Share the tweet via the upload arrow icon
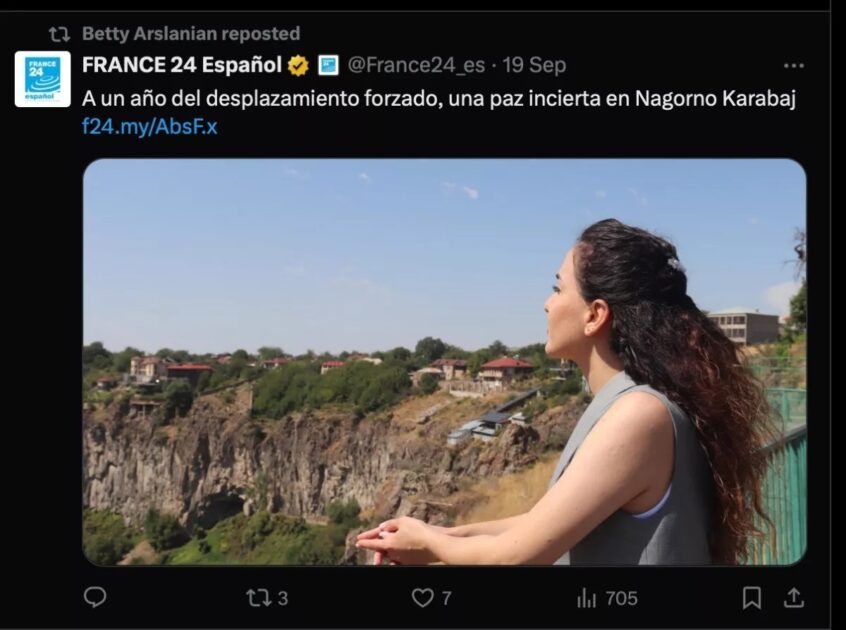 click(x=794, y=598)
